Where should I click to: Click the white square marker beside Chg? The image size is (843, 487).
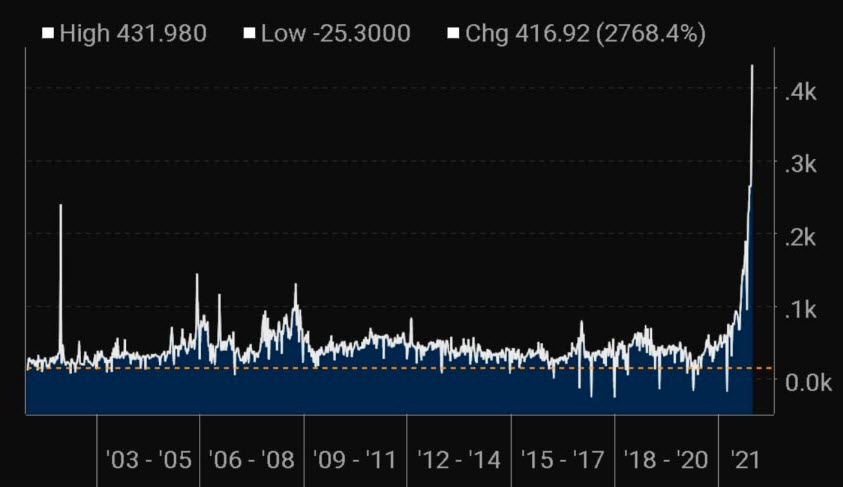click(454, 34)
